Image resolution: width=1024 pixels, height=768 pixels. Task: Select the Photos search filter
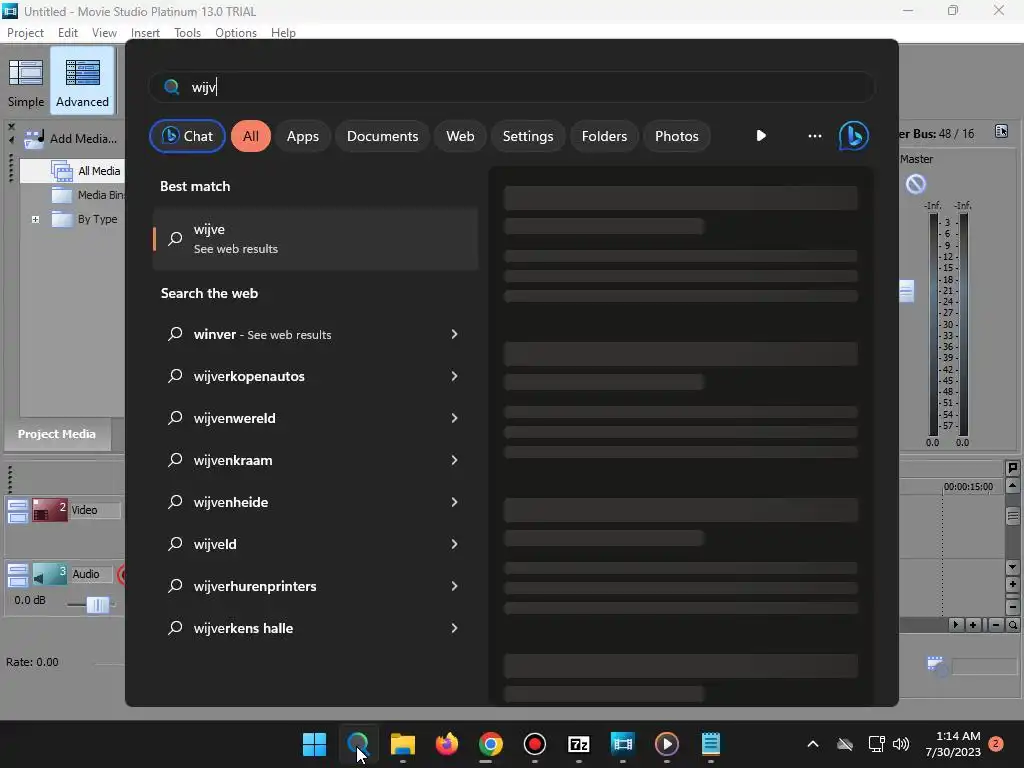point(677,136)
